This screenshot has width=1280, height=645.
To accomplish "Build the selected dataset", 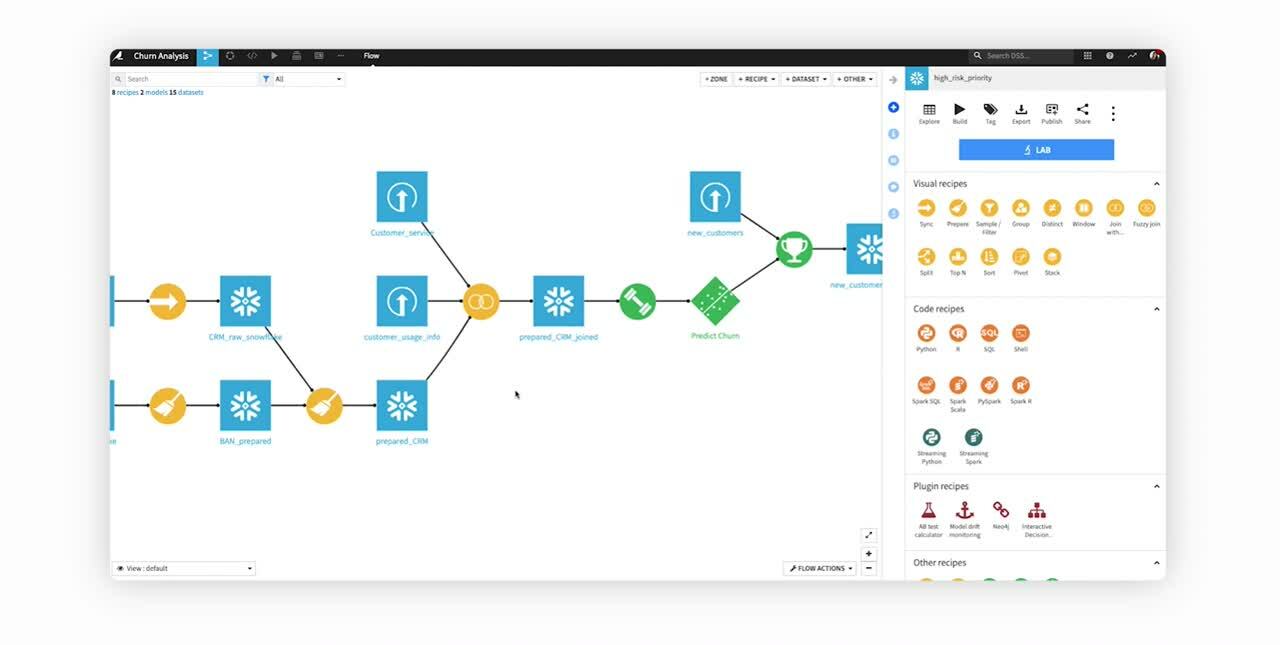I will pos(960,114).
